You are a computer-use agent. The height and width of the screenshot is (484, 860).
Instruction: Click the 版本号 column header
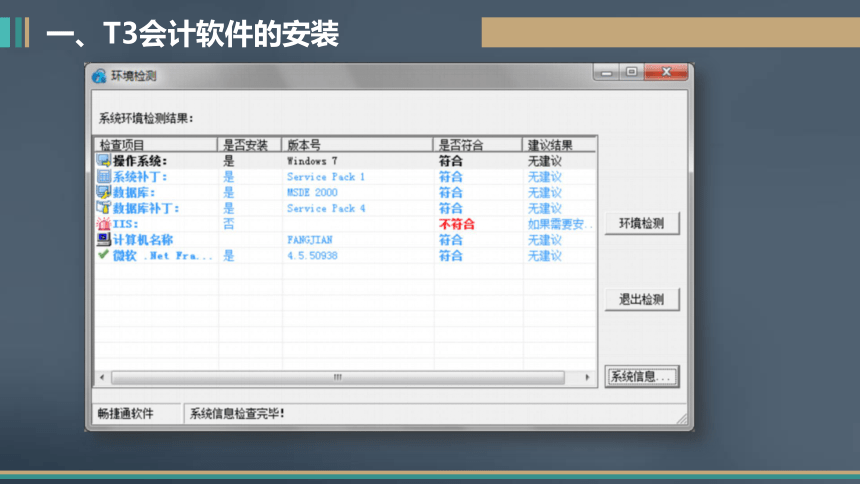357,145
